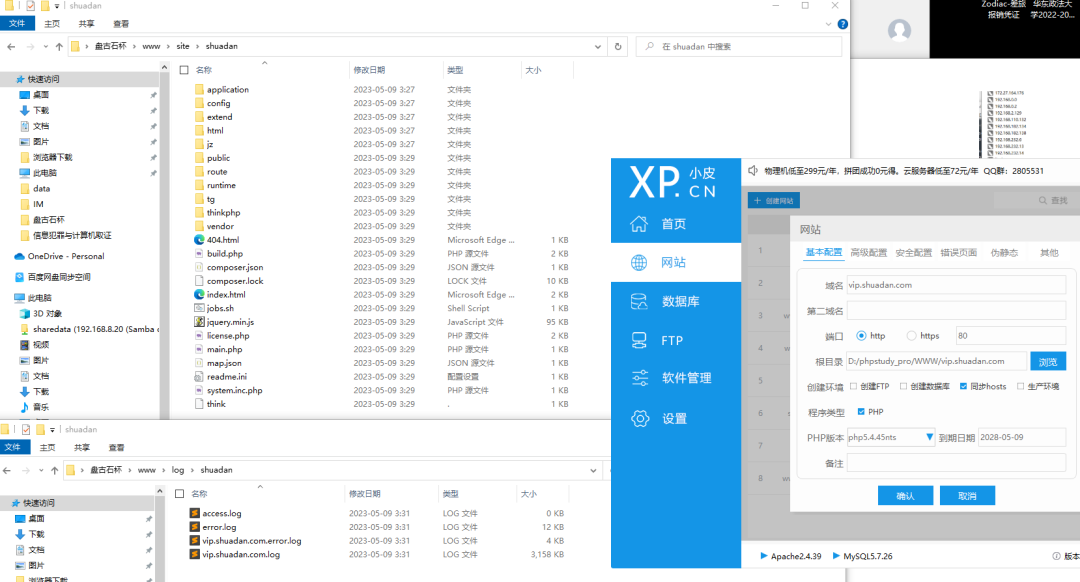1080x582 pixels.
Task: Expand the ribbon chevron in top Explorer
Action: tap(829, 24)
